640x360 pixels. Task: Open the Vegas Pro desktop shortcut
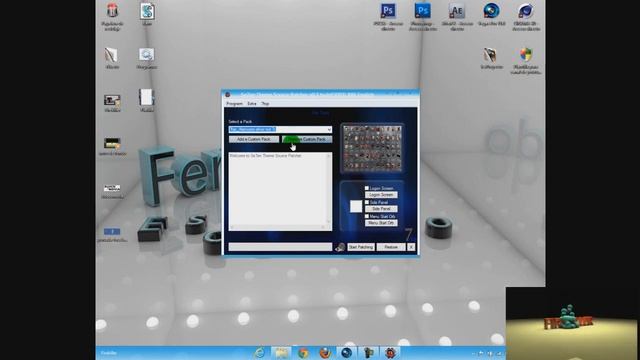click(491, 11)
